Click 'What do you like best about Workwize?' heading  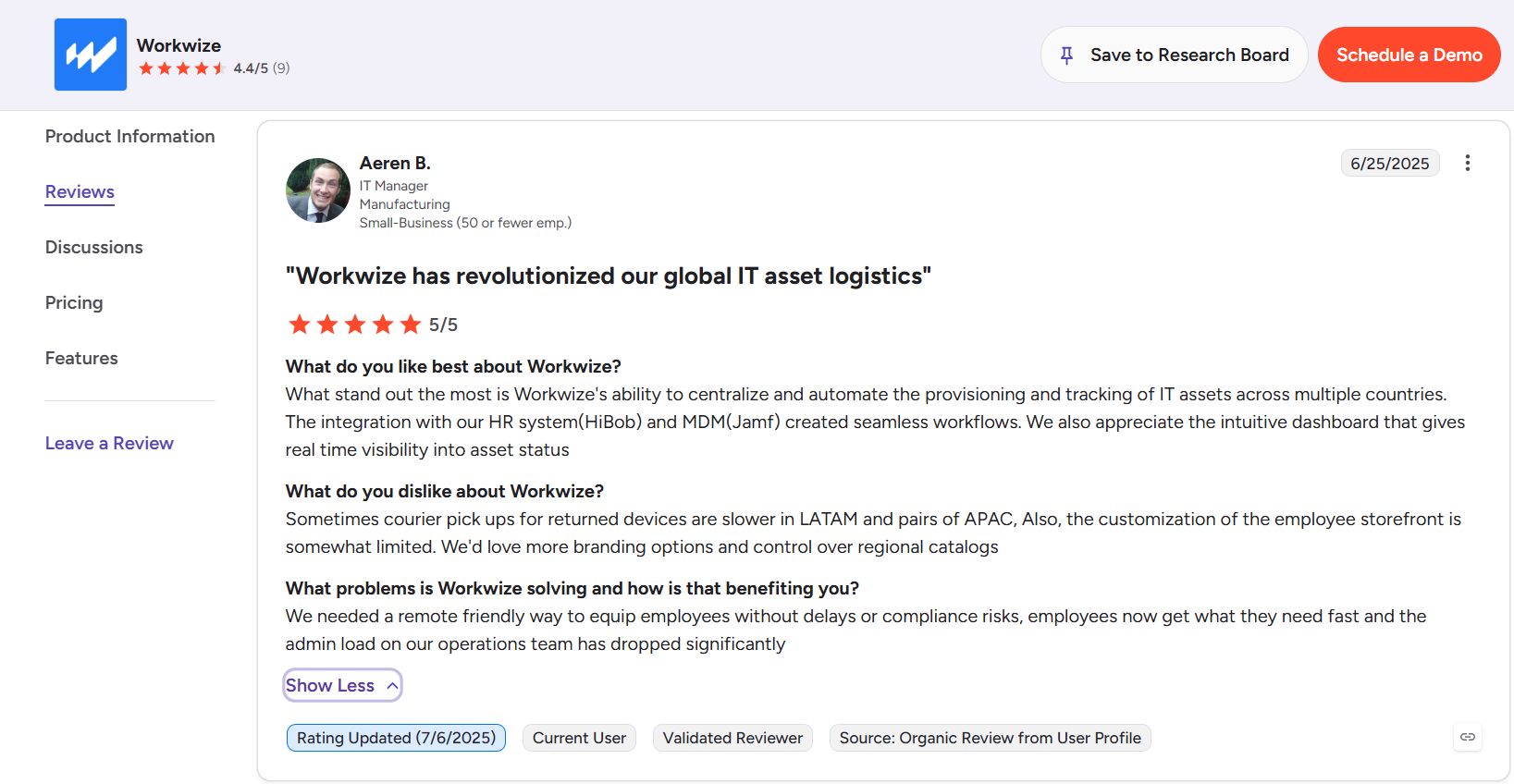(453, 366)
